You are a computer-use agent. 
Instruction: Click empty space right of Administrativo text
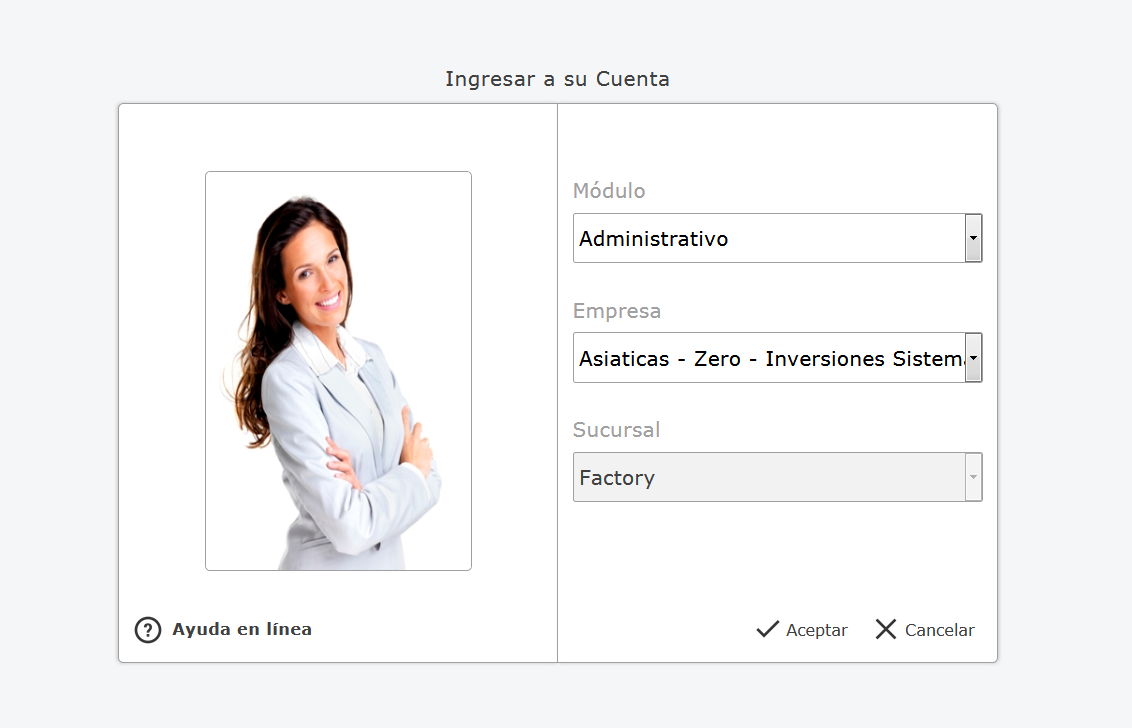pos(850,239)
